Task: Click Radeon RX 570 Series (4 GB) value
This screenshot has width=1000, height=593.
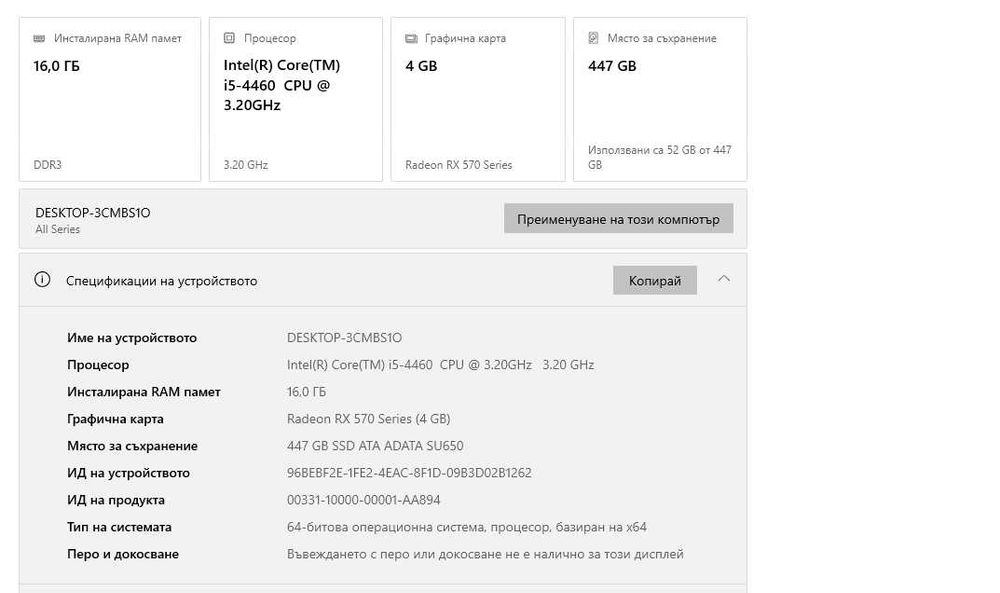Action: [369, 419]
